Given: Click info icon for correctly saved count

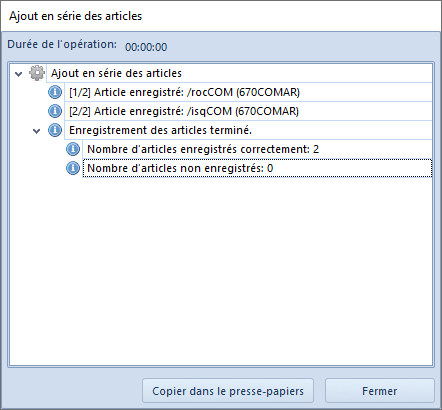Looking at the screenshot, I should point(73,149).
